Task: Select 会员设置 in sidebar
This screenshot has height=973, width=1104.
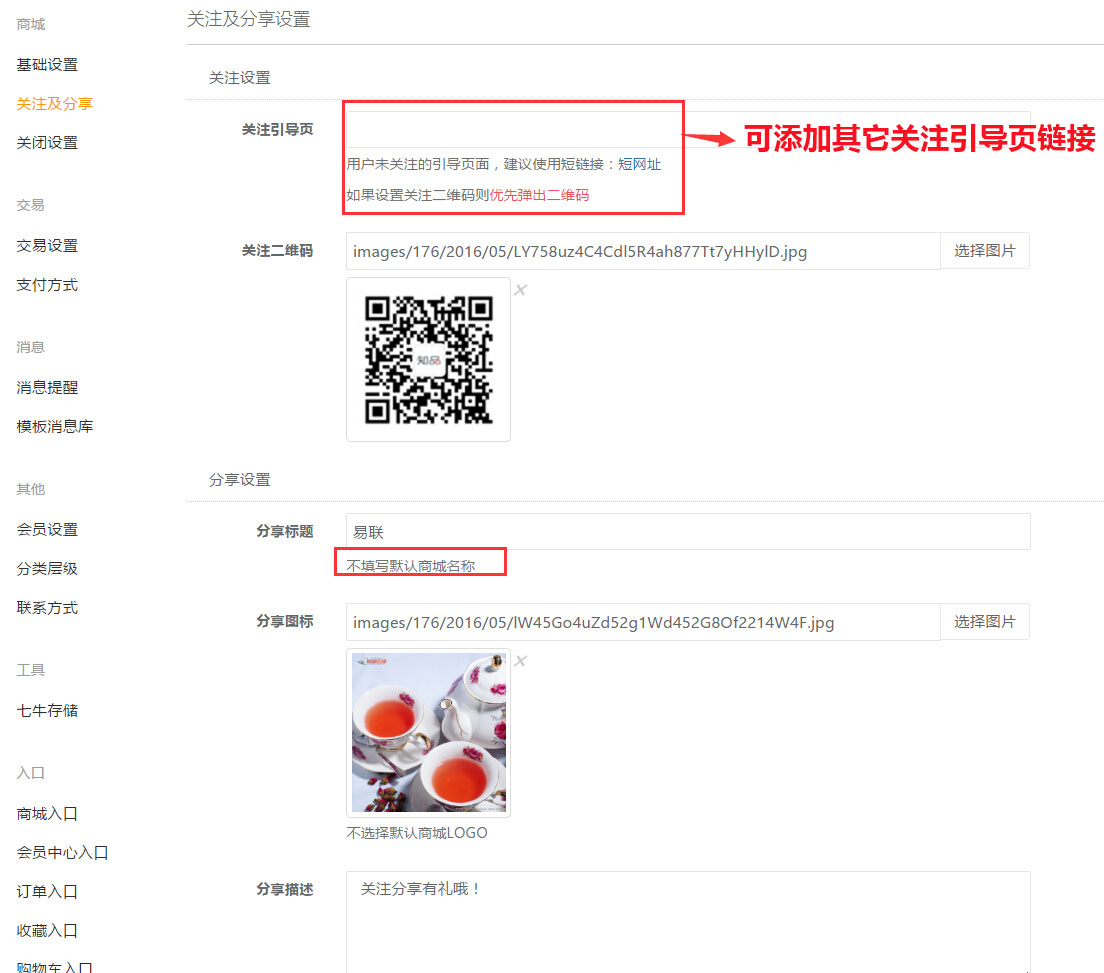Action: [x=47, y=530]
